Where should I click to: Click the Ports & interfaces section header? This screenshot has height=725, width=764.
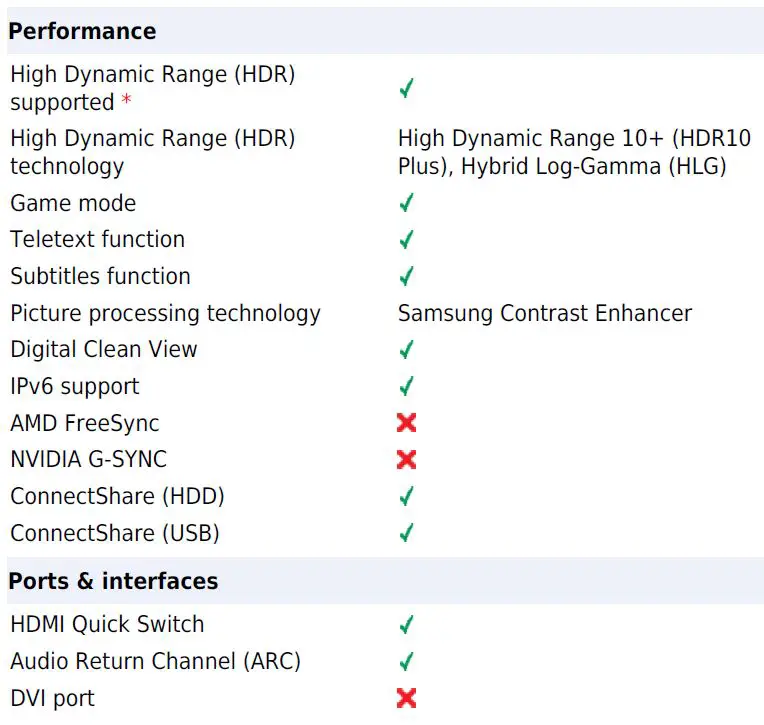coord(113,581)
